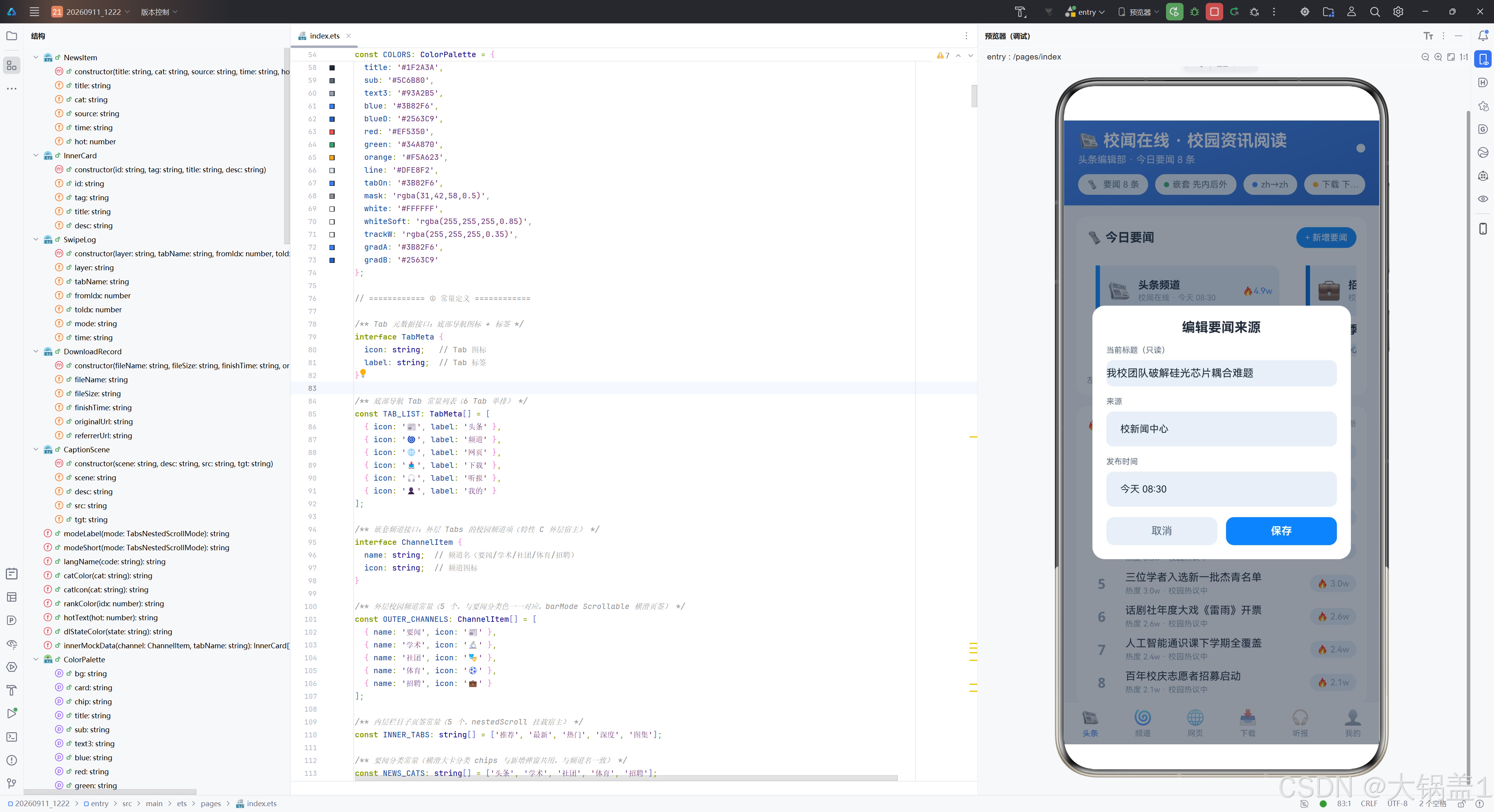Image resolution: width=1494 pixels, height=812 pixels.
Task: Click the 7 warnings indicator in the editor
Action: click(x=942, y=56)
